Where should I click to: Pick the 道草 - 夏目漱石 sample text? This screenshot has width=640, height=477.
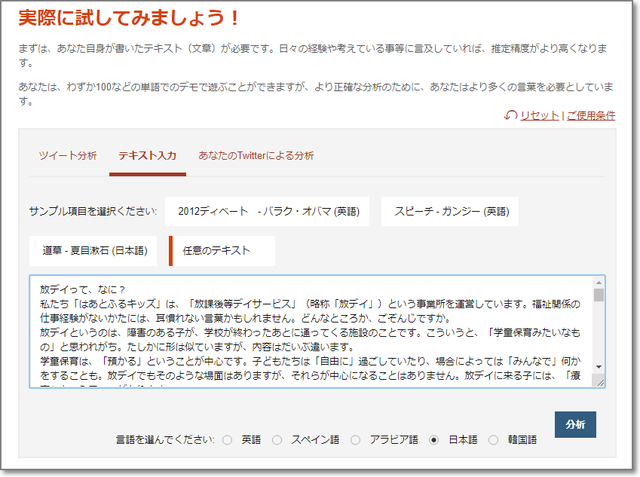[x=93, y=251]
